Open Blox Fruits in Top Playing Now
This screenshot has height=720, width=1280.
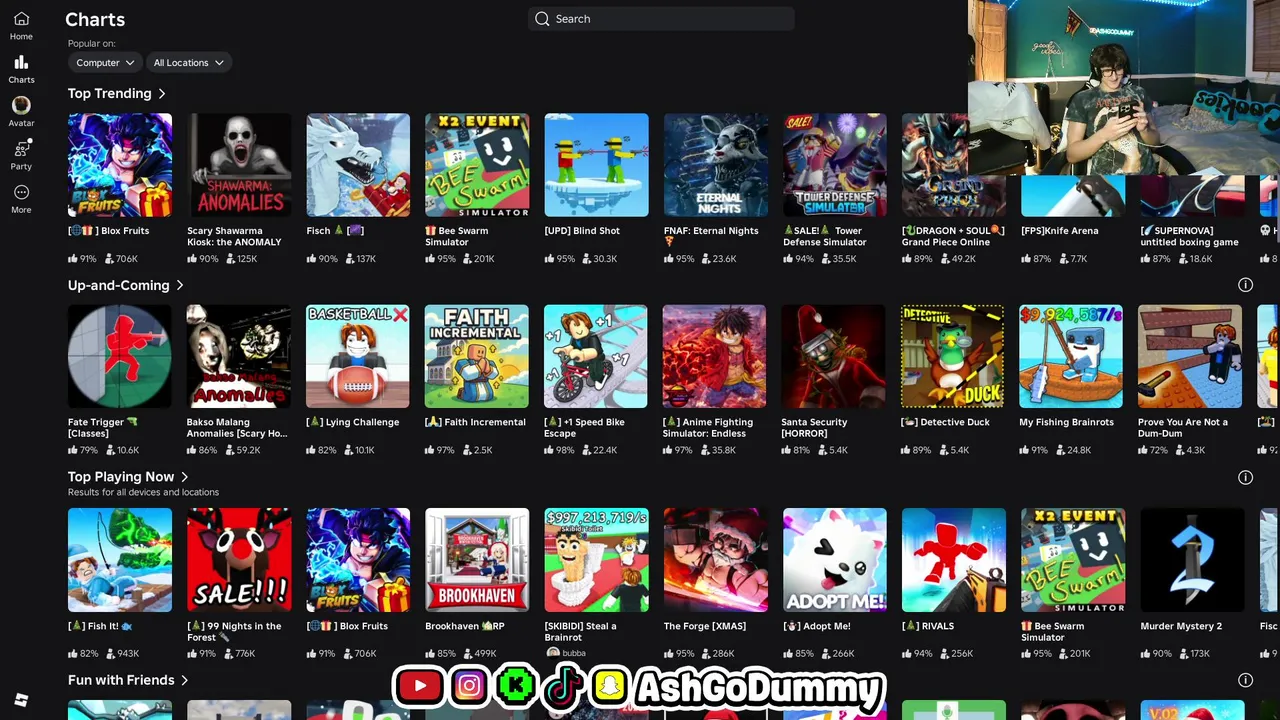[x=358, y=560]
